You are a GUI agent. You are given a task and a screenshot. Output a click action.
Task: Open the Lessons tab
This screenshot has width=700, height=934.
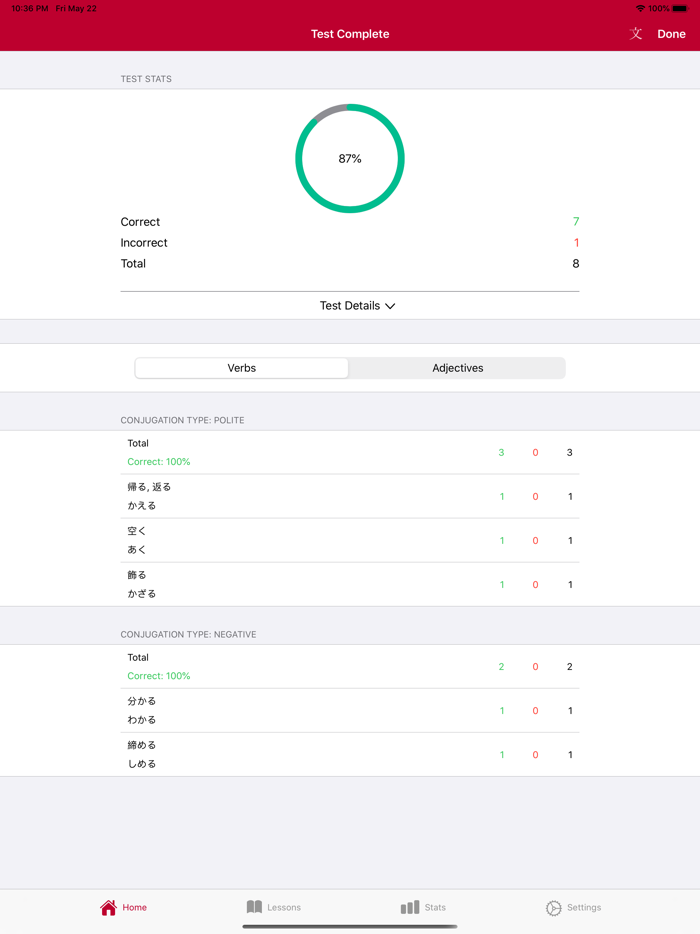click(x=273, y=907)
